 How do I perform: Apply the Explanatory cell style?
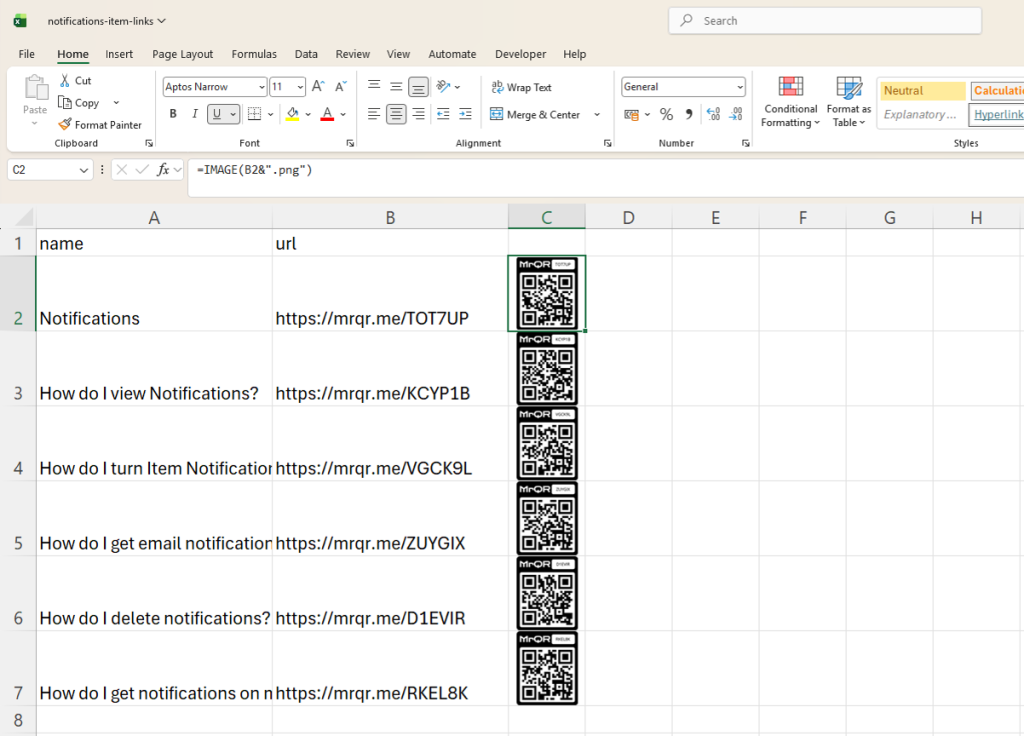[922, 114]
